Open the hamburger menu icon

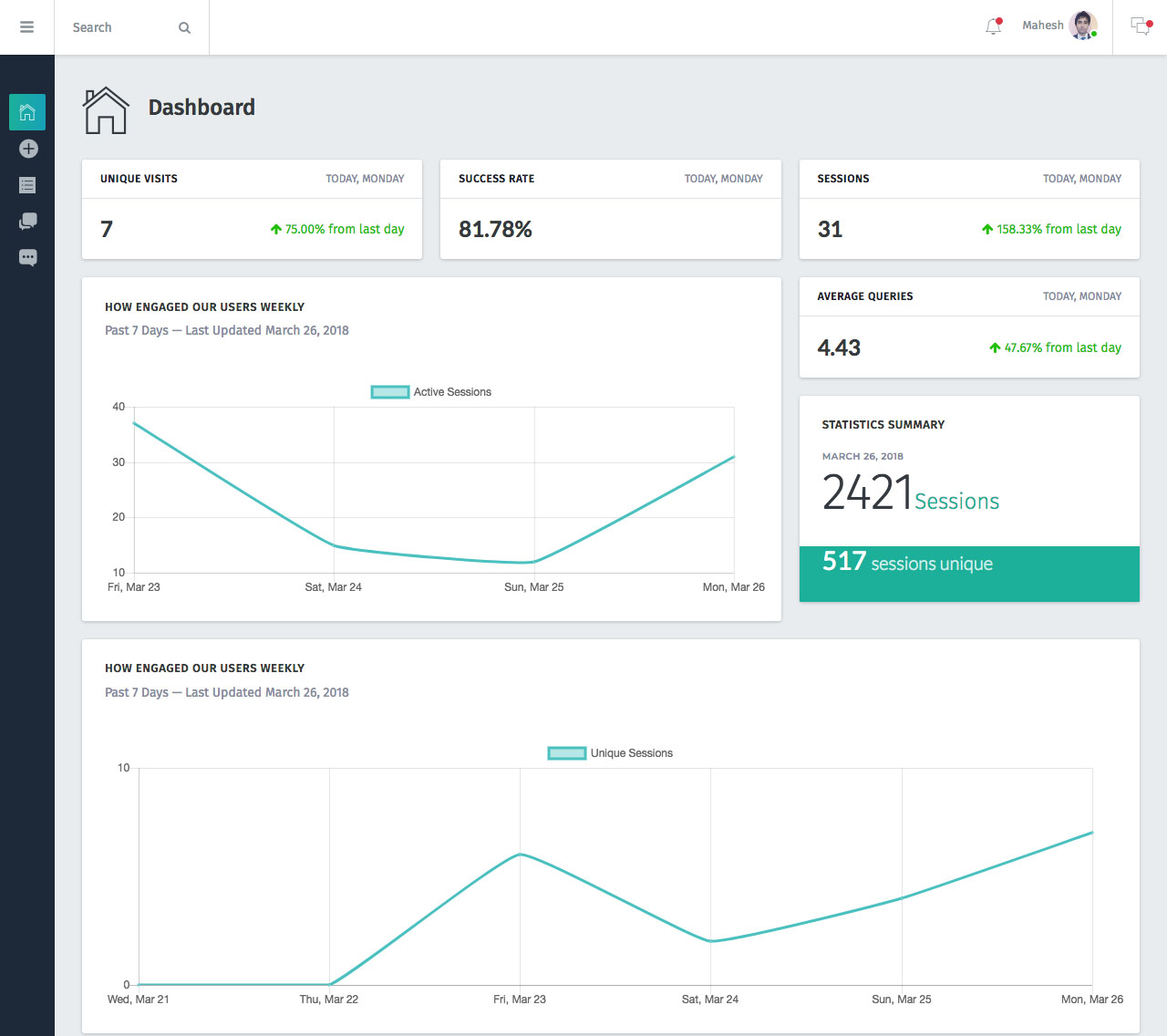[x=27, y=27]
